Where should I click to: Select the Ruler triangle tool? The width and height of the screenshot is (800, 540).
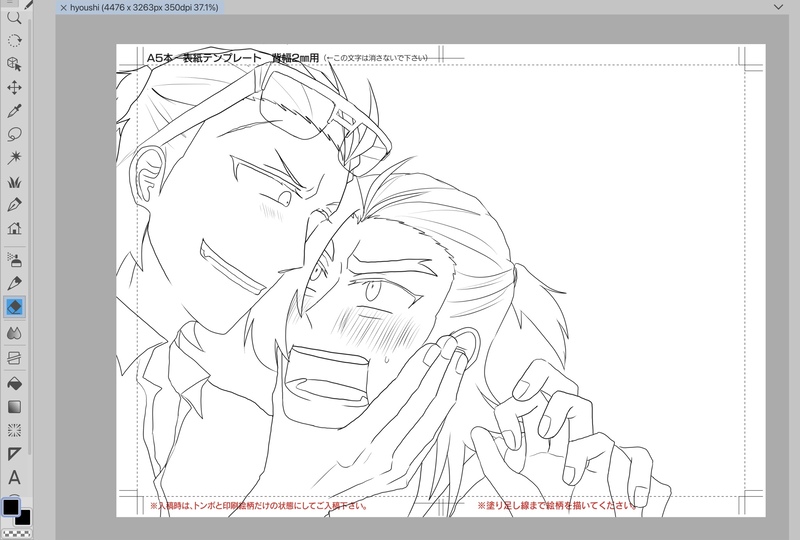14,454
